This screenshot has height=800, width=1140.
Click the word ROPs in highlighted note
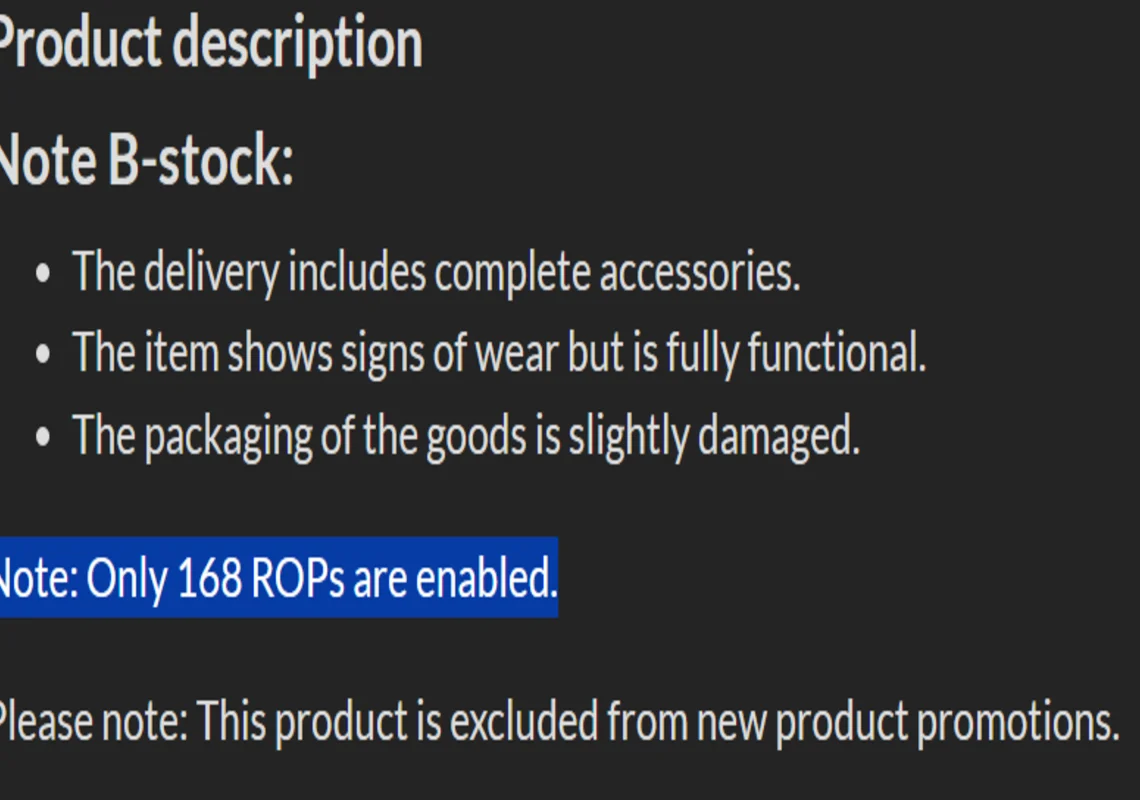tap(297, 578)
